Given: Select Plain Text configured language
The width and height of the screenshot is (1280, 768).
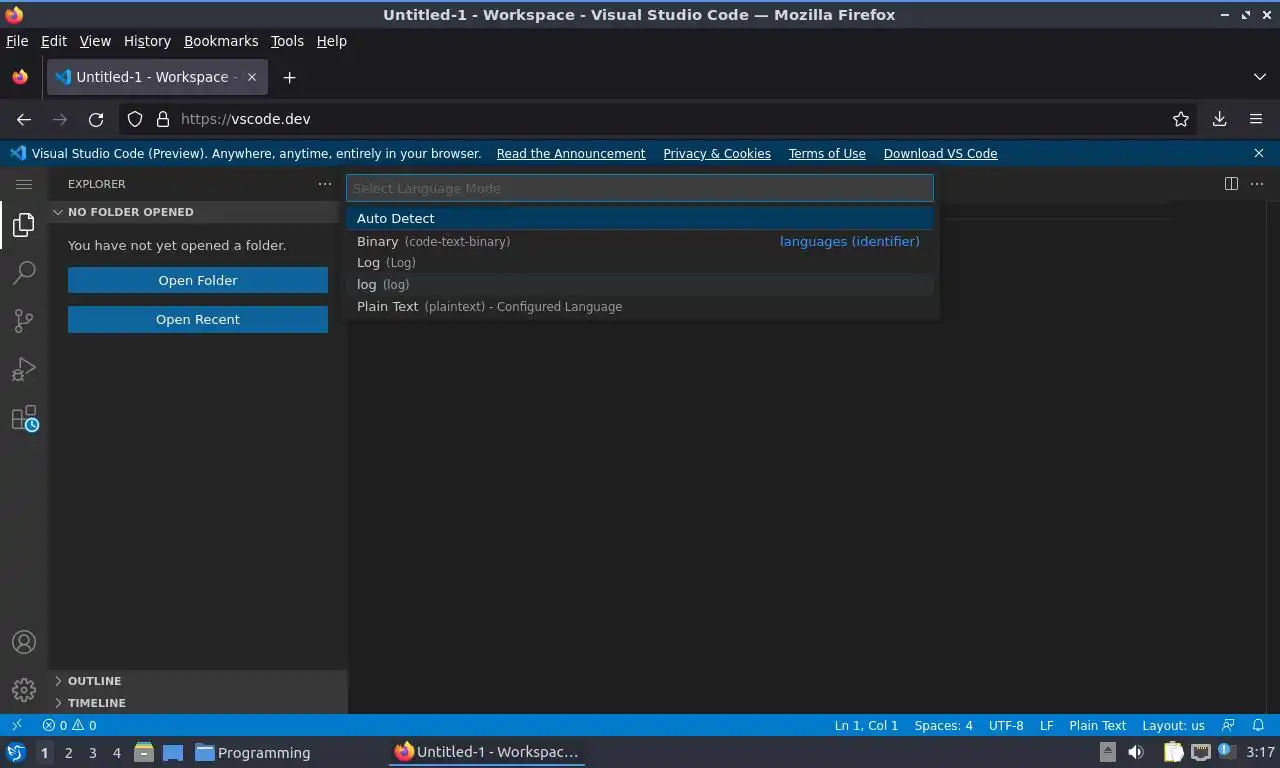Looking at the screenshot, I should coord(640,307).
